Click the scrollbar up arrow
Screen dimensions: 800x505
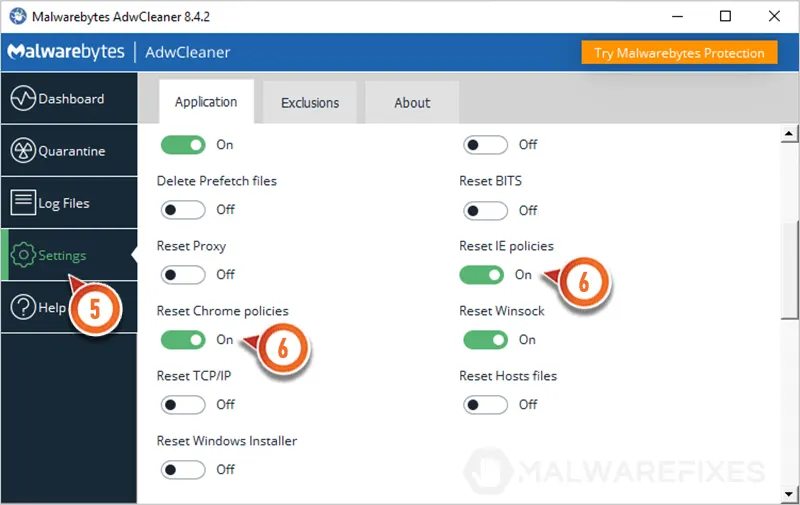click(x=789, y=134)
